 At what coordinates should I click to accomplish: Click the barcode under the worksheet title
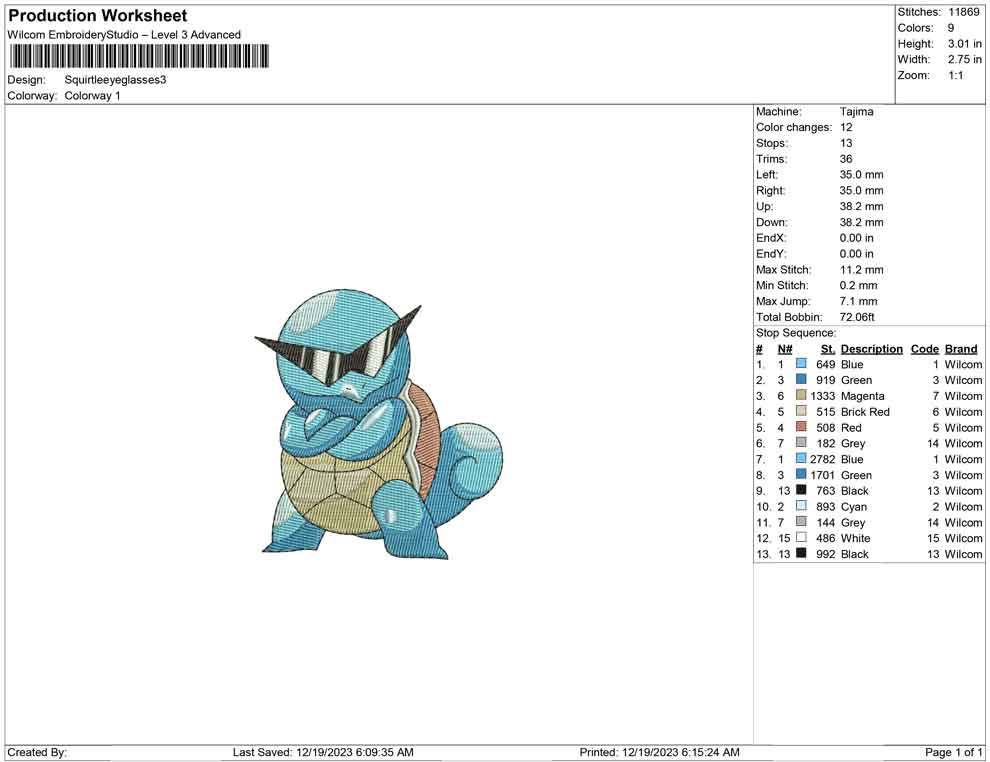tap(139, 56)
